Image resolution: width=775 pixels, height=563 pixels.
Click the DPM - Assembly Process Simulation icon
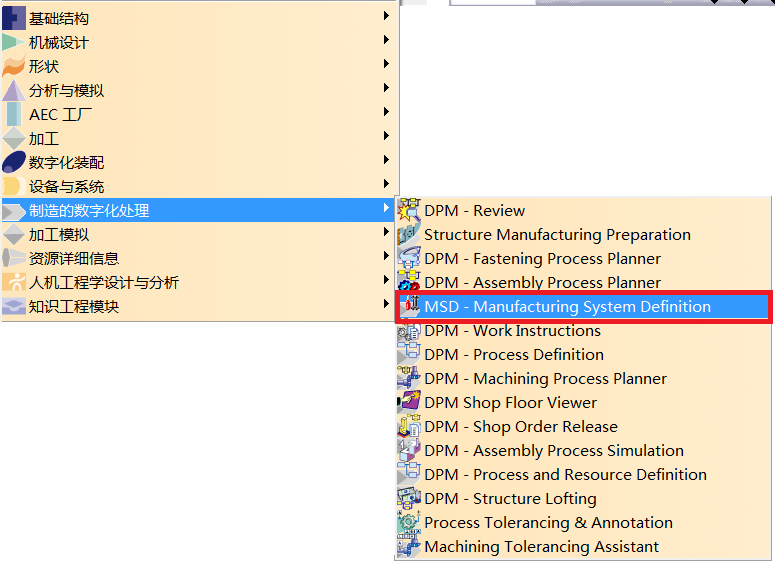click(x=409, y=450)
